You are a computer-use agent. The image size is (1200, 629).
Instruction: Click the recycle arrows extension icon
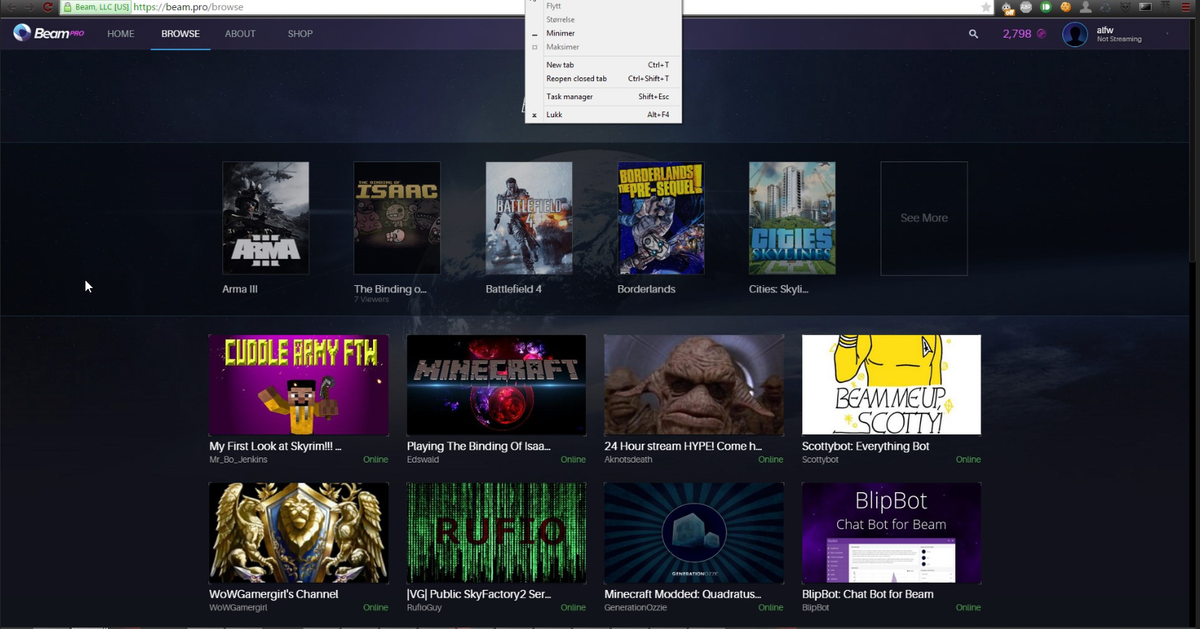1105,7
